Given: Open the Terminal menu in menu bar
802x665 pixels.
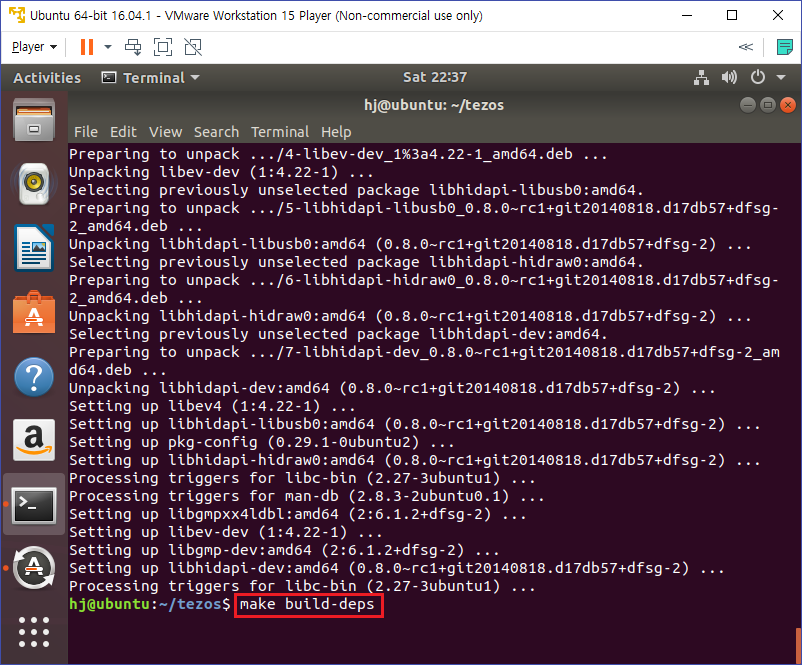Looking at the screenshot, I should pos(280,132).
